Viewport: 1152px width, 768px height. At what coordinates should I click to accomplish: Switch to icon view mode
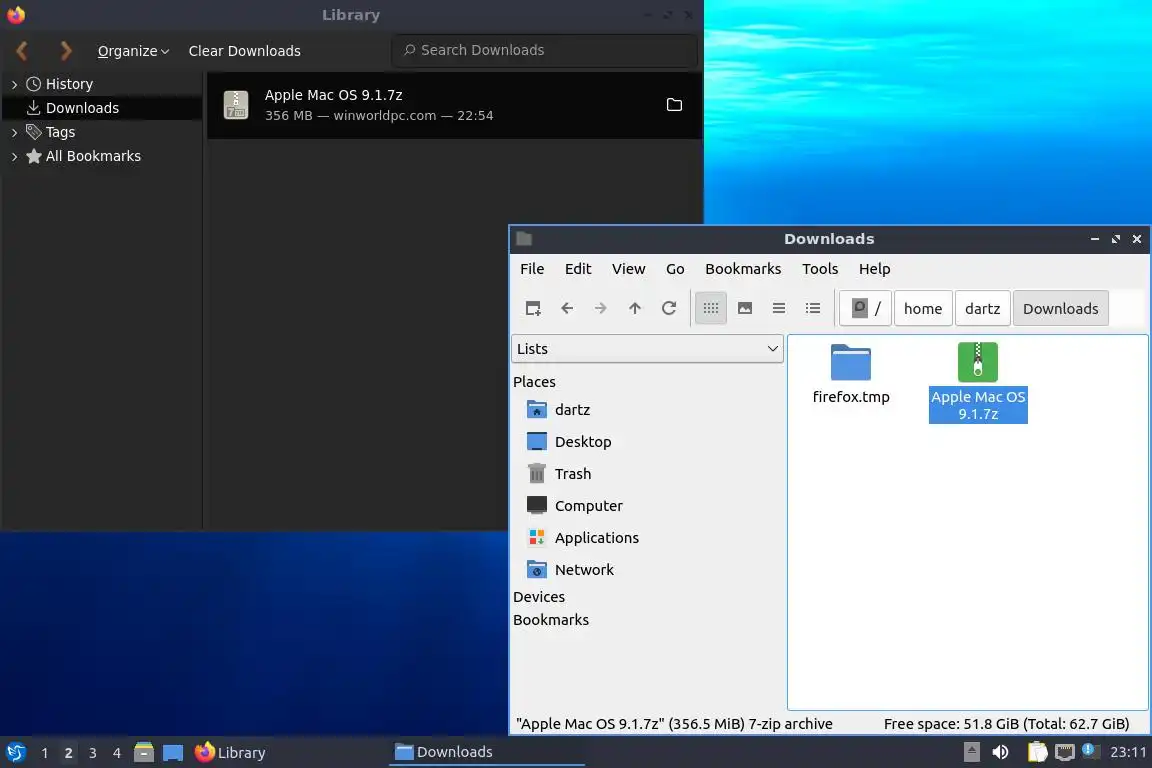pos(710,308)
